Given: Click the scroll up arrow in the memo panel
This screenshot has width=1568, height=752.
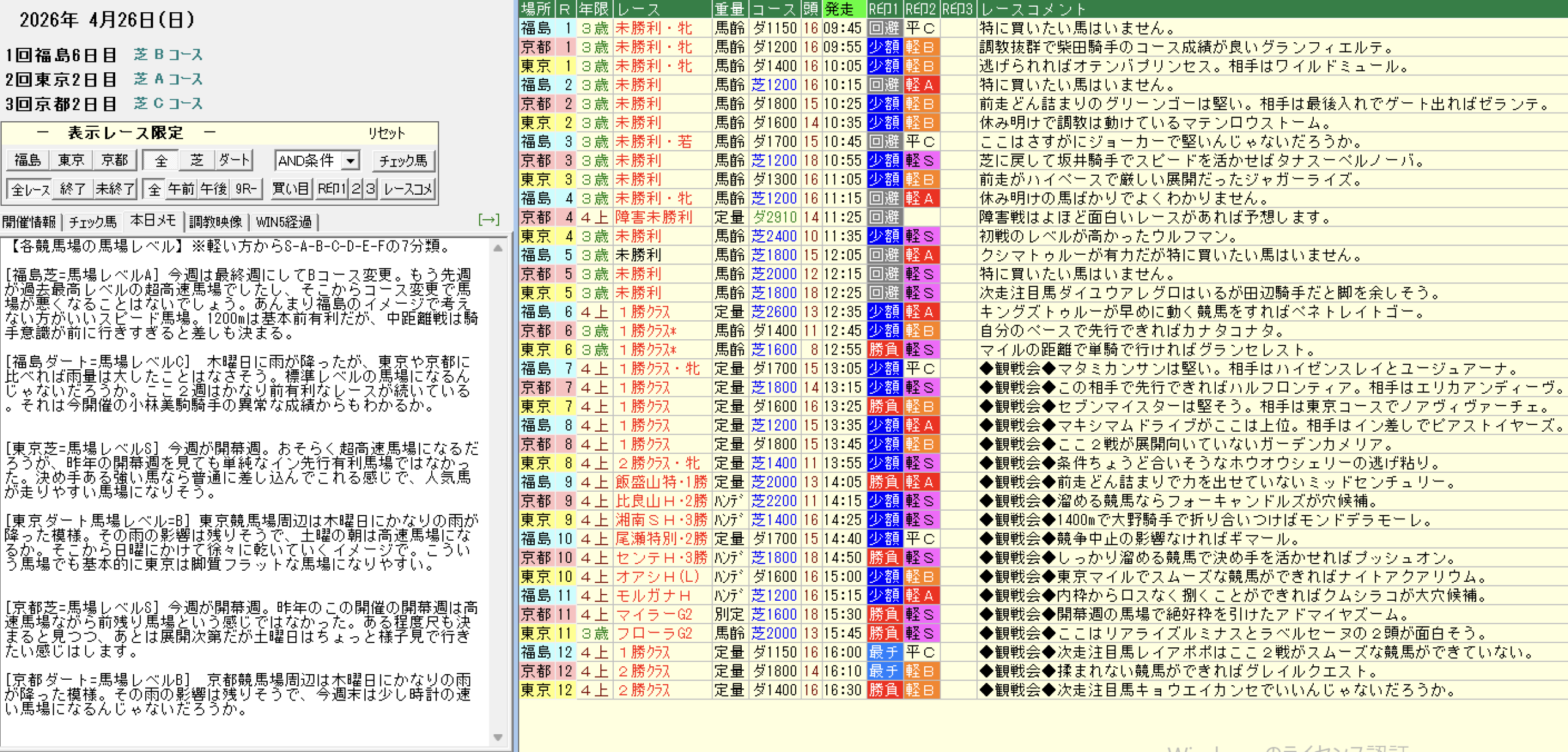Looking at the screenshot, I should click(497, 248).
